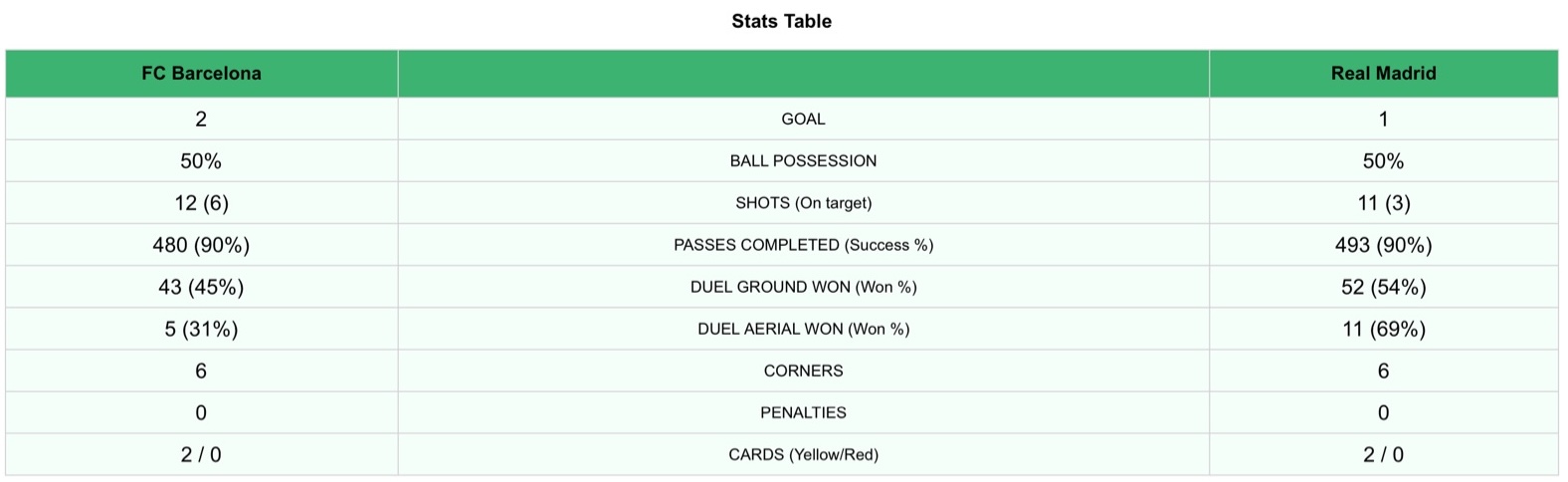
Task: Select the CORNERS row label
Action: click(x=803, y=370)
